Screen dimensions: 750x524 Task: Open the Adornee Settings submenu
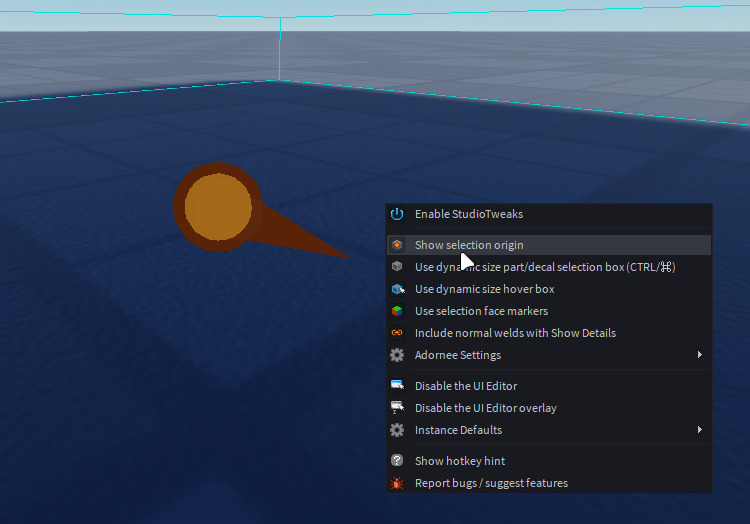(x=549, y=355)
